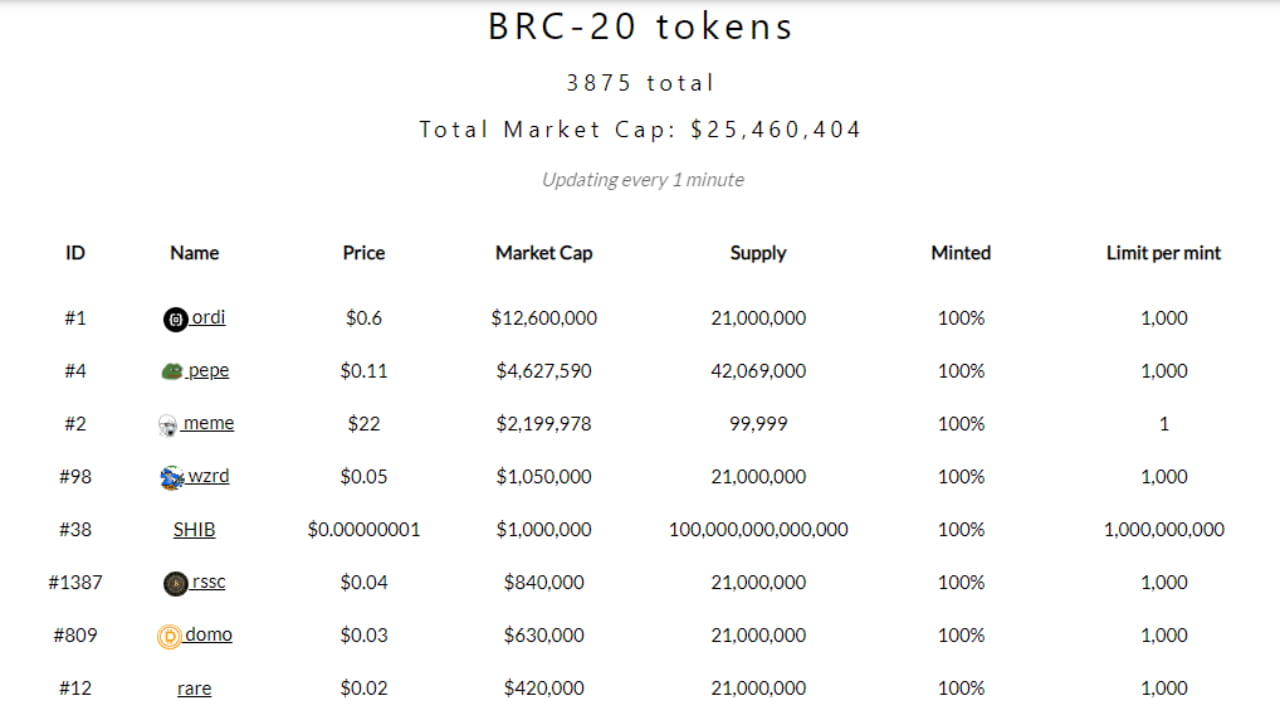Sort by Price column header
The height and width of the screenshot is (720, 1280).
click(x=363, y=253)
